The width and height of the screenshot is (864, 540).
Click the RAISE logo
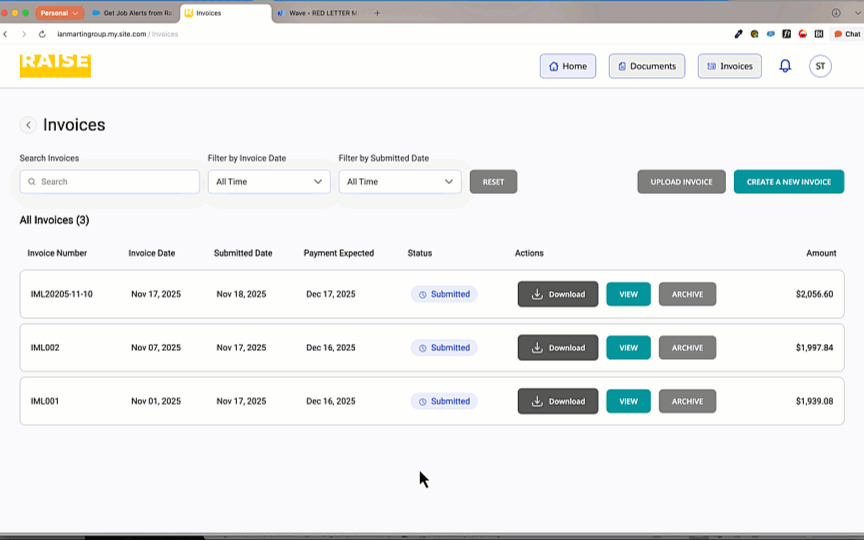(55, 64)
